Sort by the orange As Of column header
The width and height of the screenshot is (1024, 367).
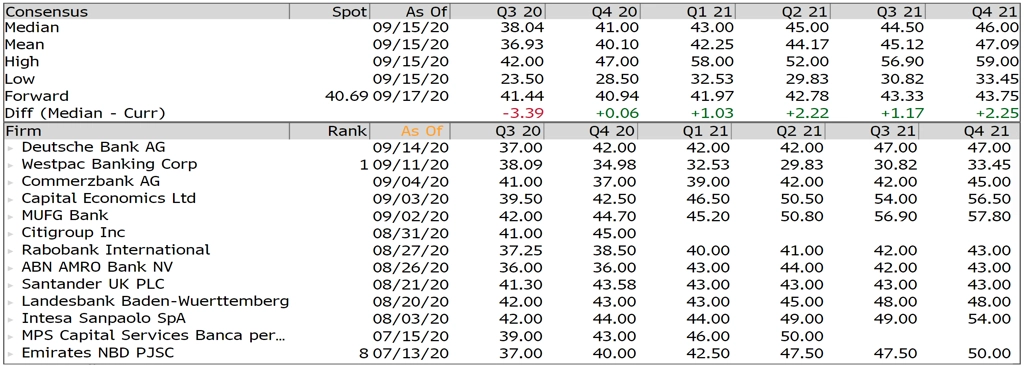pyautogui.click(x=427, y=131)
